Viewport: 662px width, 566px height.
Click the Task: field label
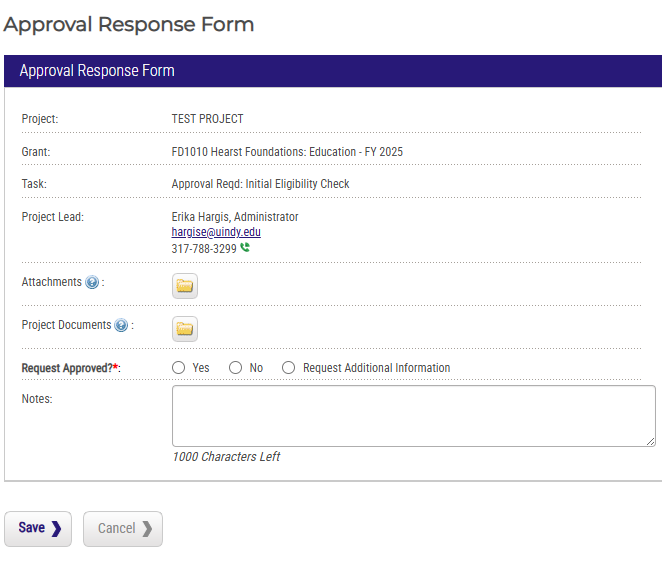[34, 184]
